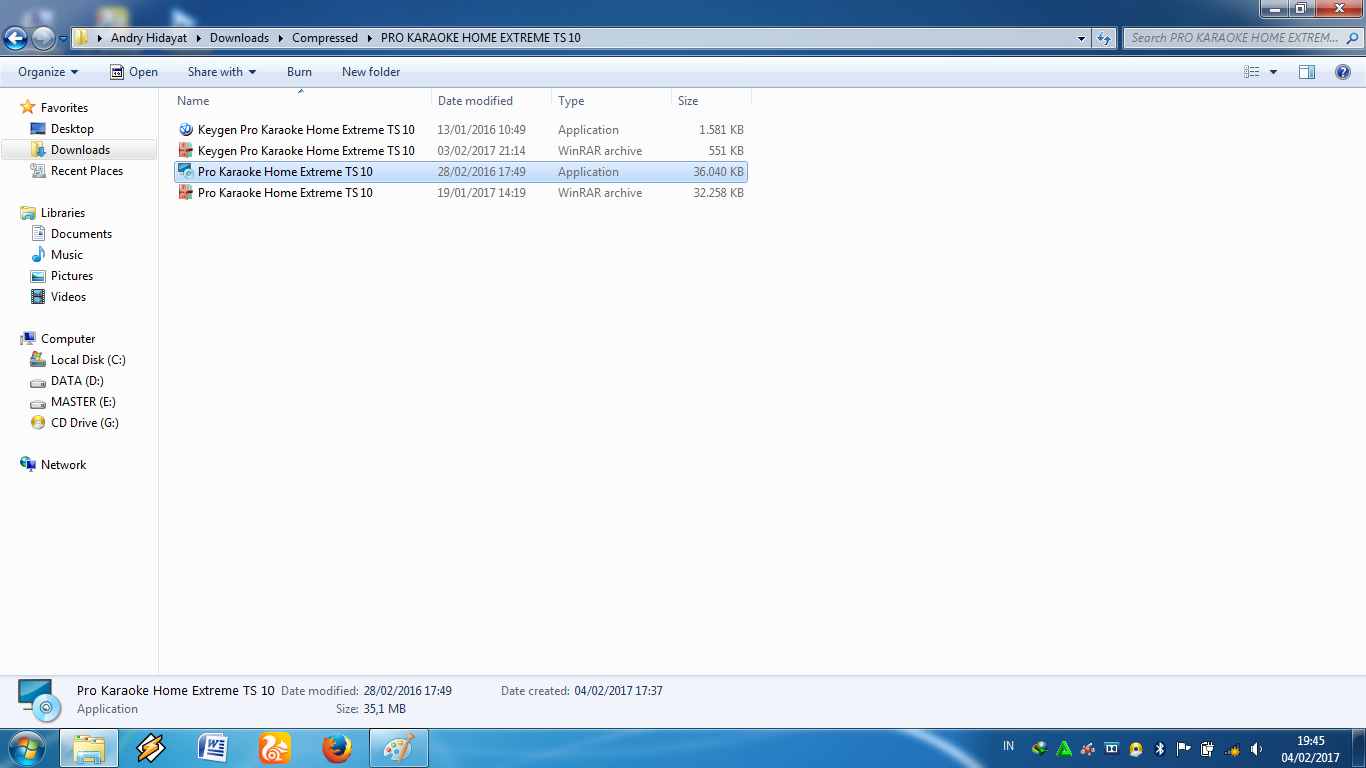The height and width of the screenshot is (768, 1366).
Task: Click the Keygen application file icon
Action: pyautogui.click(x=185, y=130)
